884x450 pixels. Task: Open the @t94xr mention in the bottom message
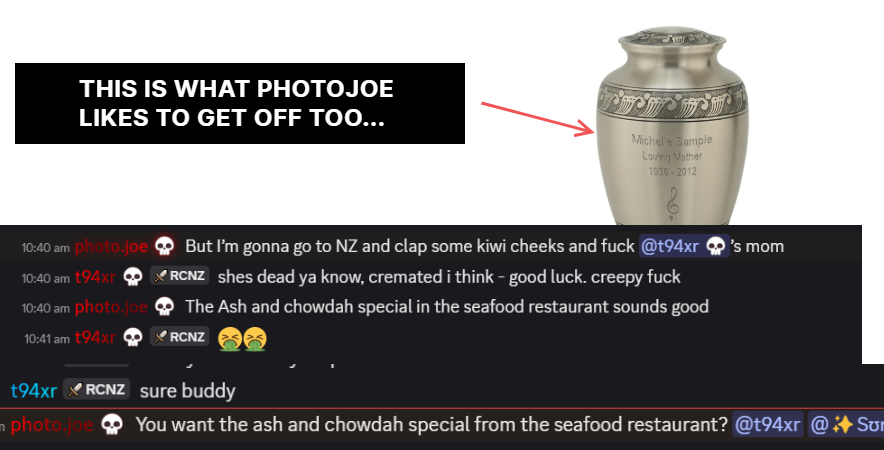768,425
